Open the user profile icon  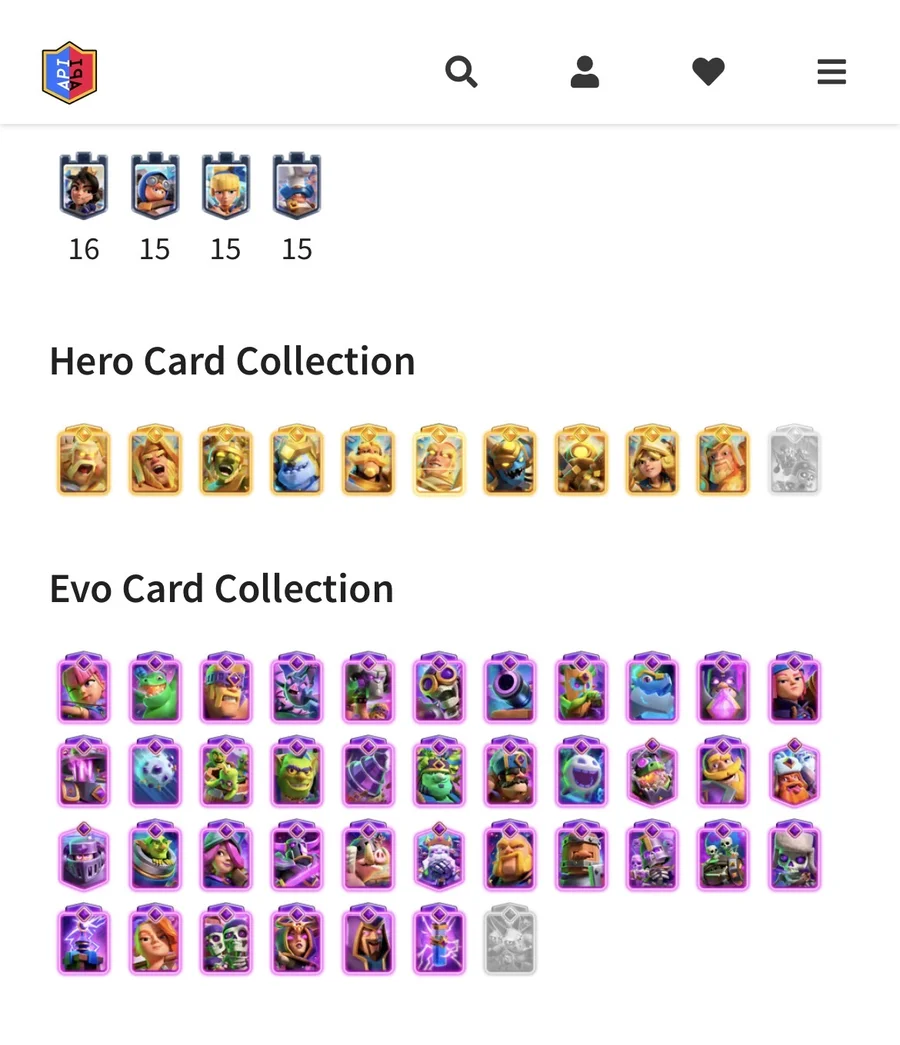point(585,71)
